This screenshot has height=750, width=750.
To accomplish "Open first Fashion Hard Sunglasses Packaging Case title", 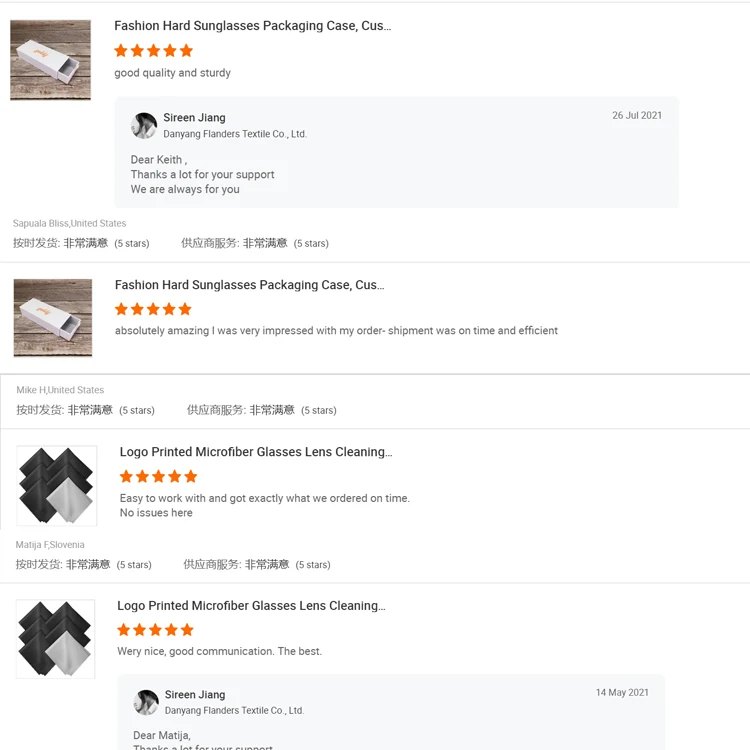I will pos(252,26).
